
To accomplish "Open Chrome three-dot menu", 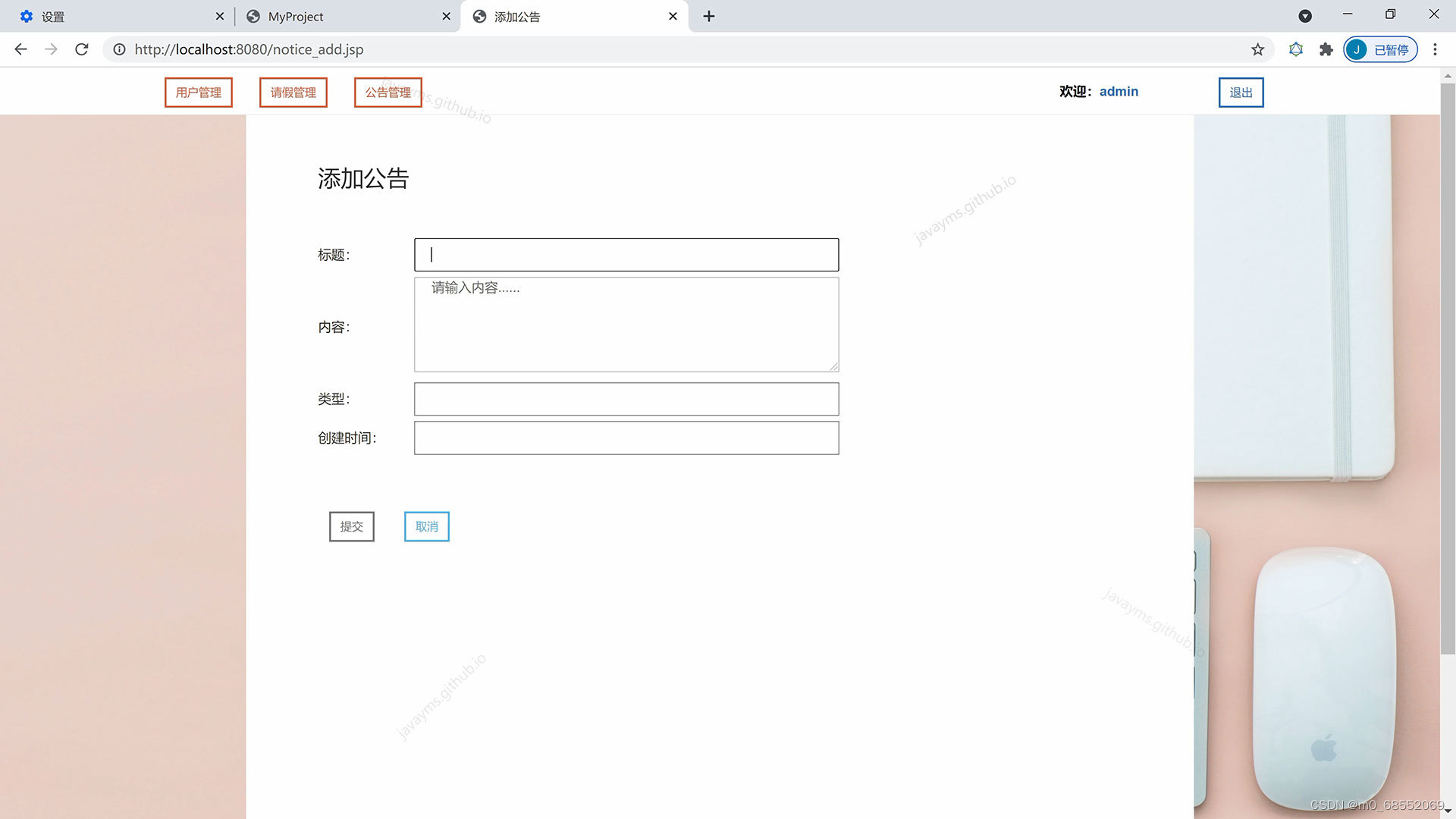I will point(1435,49).
